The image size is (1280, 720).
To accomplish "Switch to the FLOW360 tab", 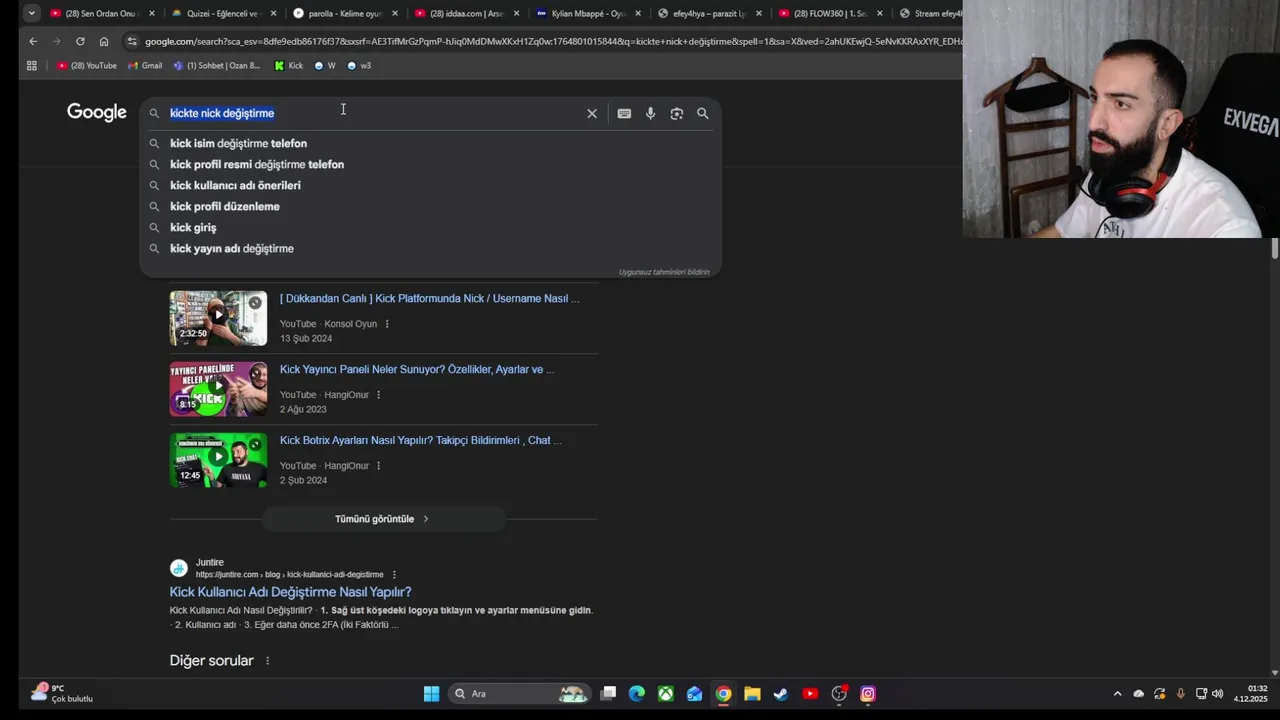I will (830, 13).
